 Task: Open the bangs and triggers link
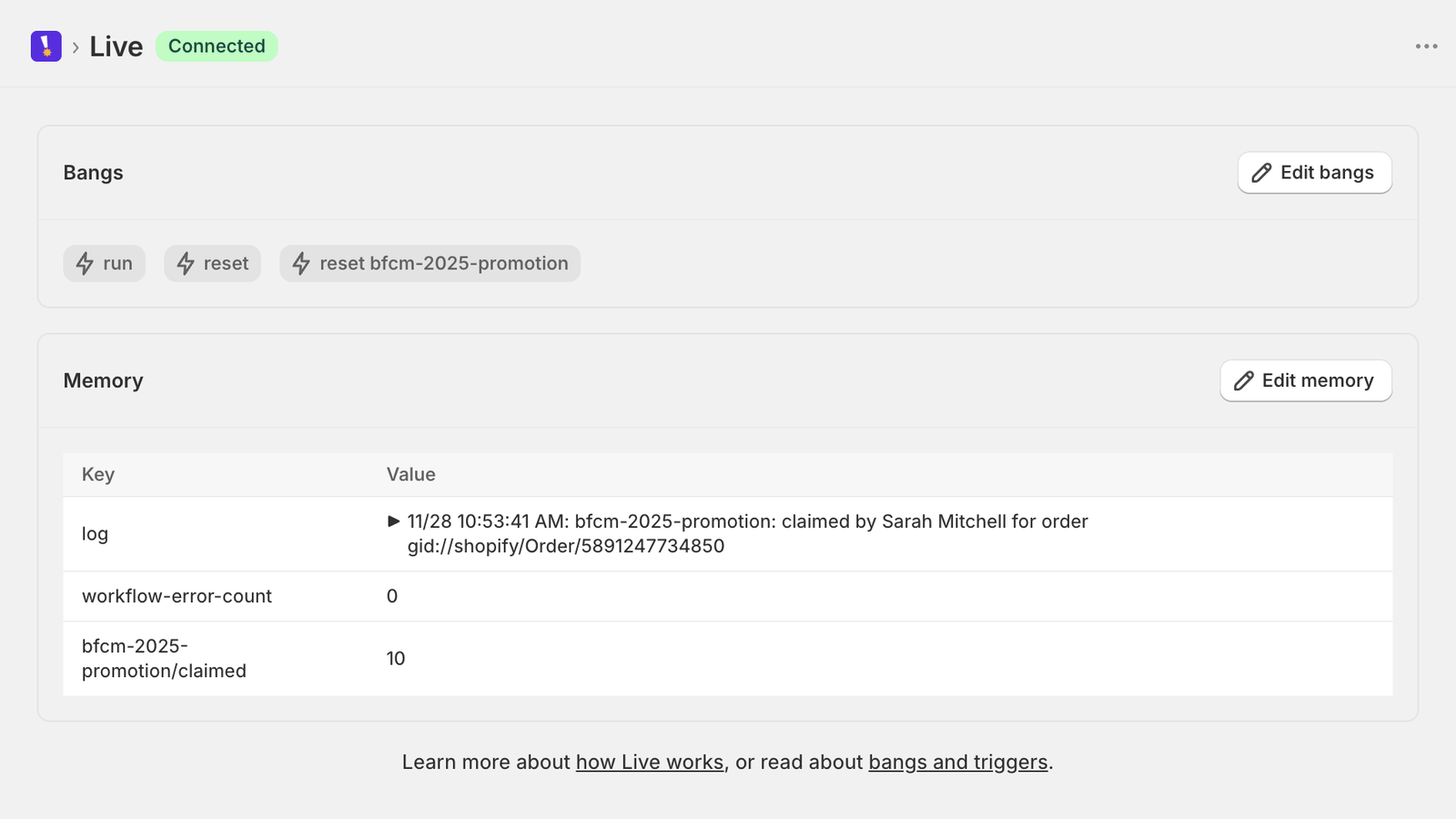958,763
